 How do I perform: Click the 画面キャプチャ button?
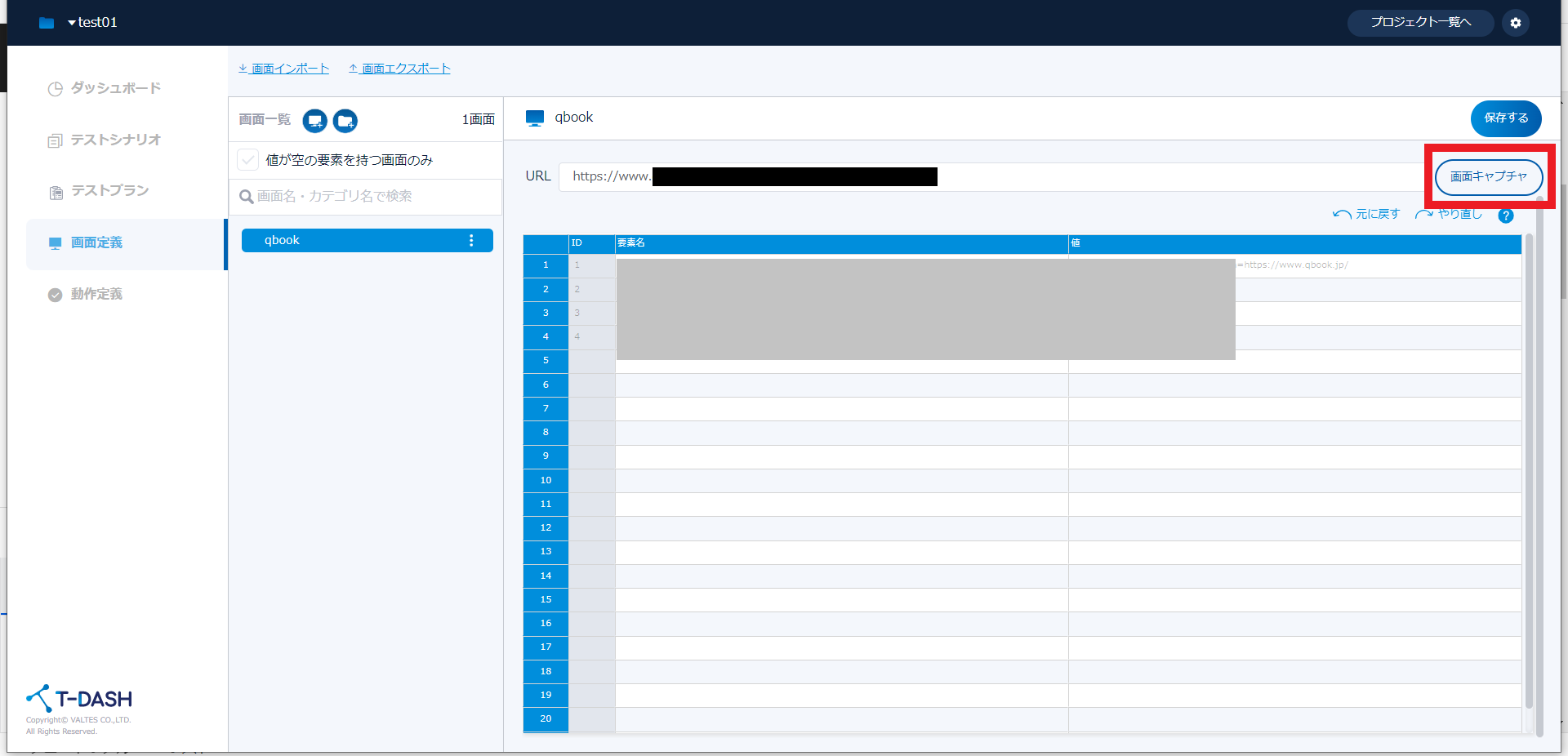point(1488,177)
